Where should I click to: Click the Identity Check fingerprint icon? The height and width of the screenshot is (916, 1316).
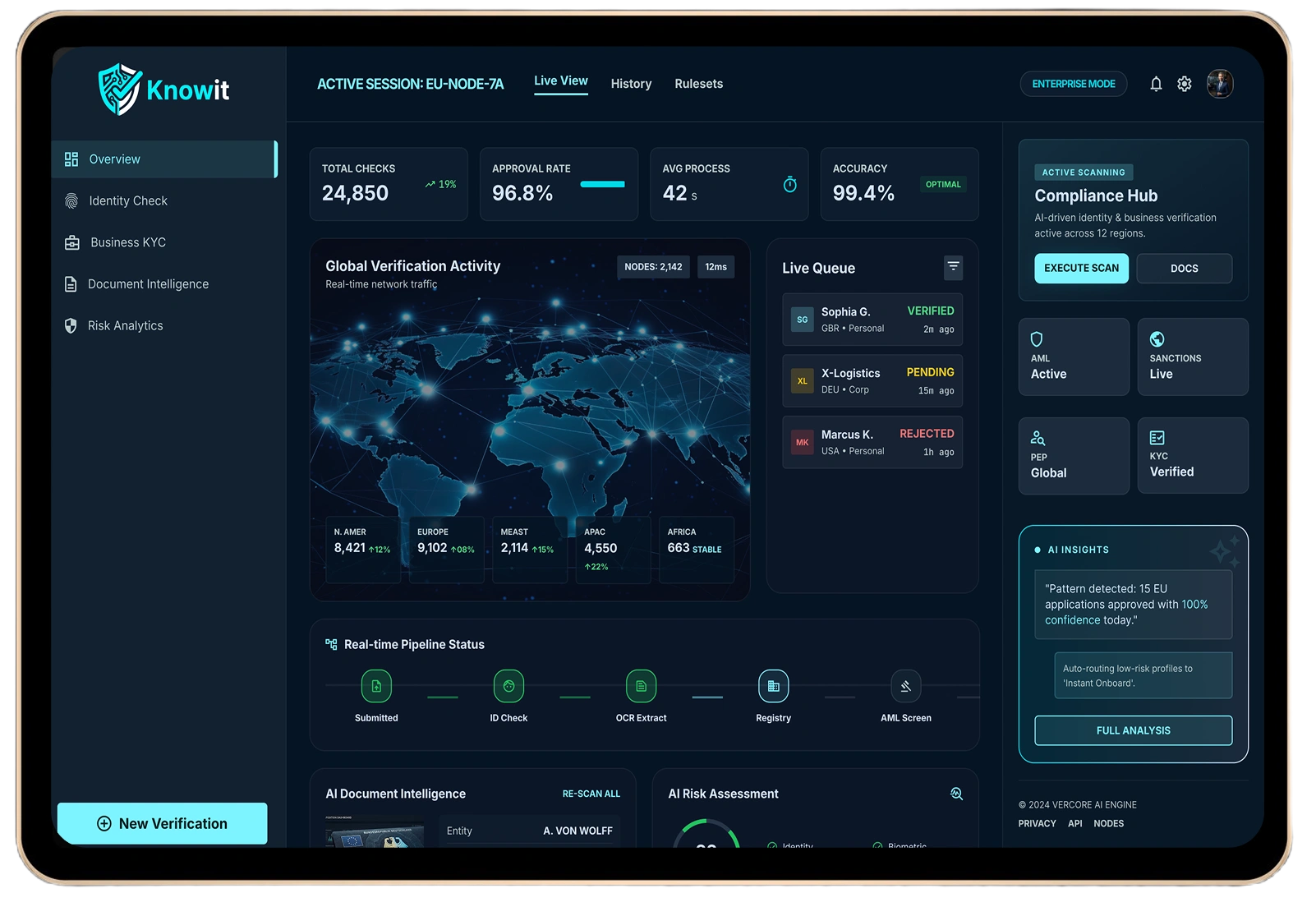(71, 200)
